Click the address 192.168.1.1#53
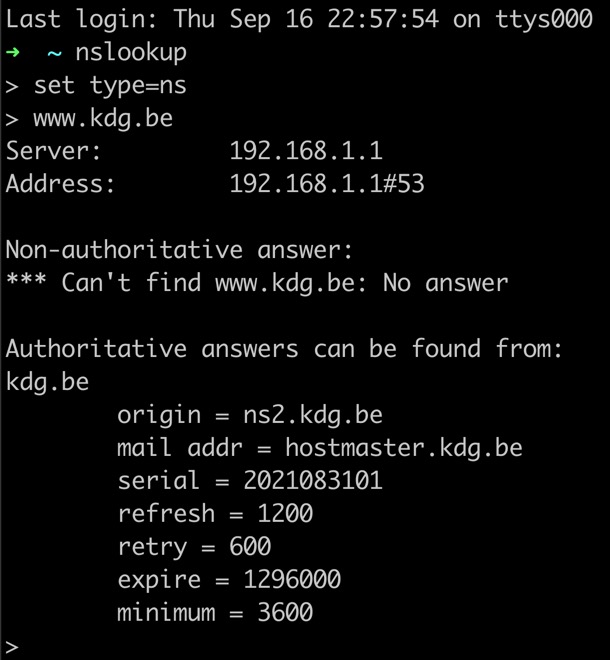Screen dimensions: 610x660 coord(327,183)
